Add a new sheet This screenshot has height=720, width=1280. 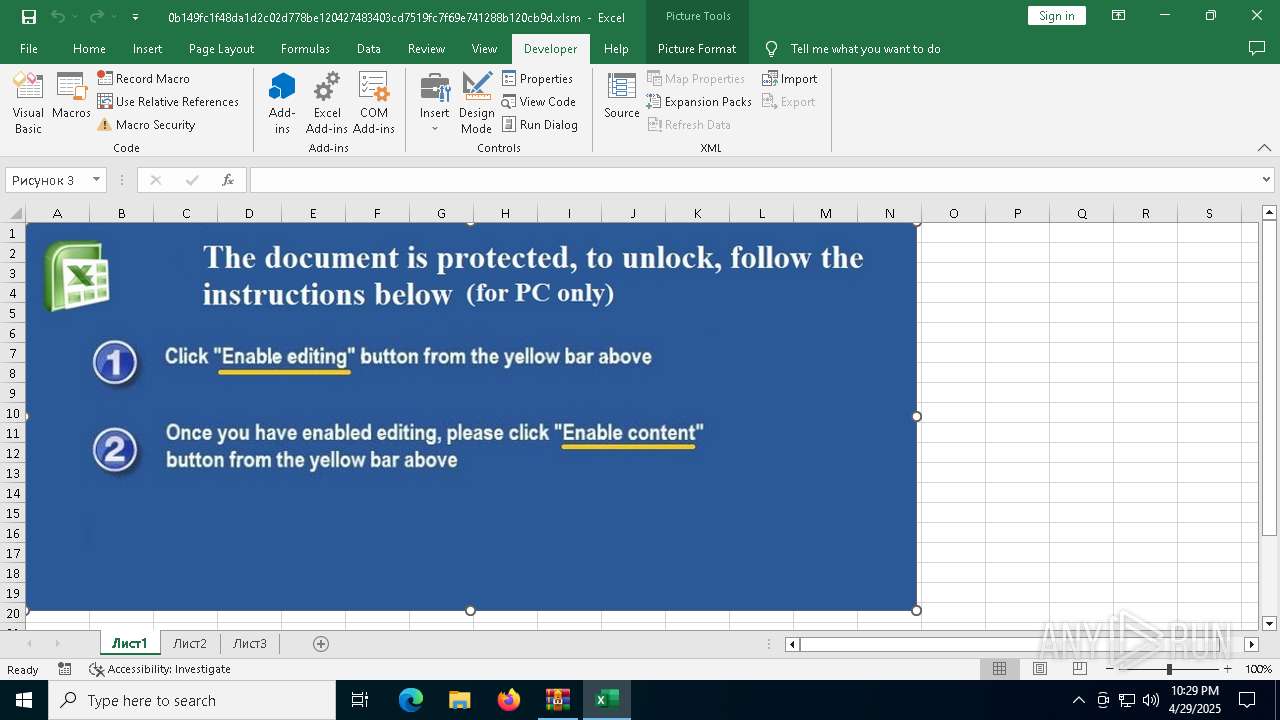[x=321, y=643]
